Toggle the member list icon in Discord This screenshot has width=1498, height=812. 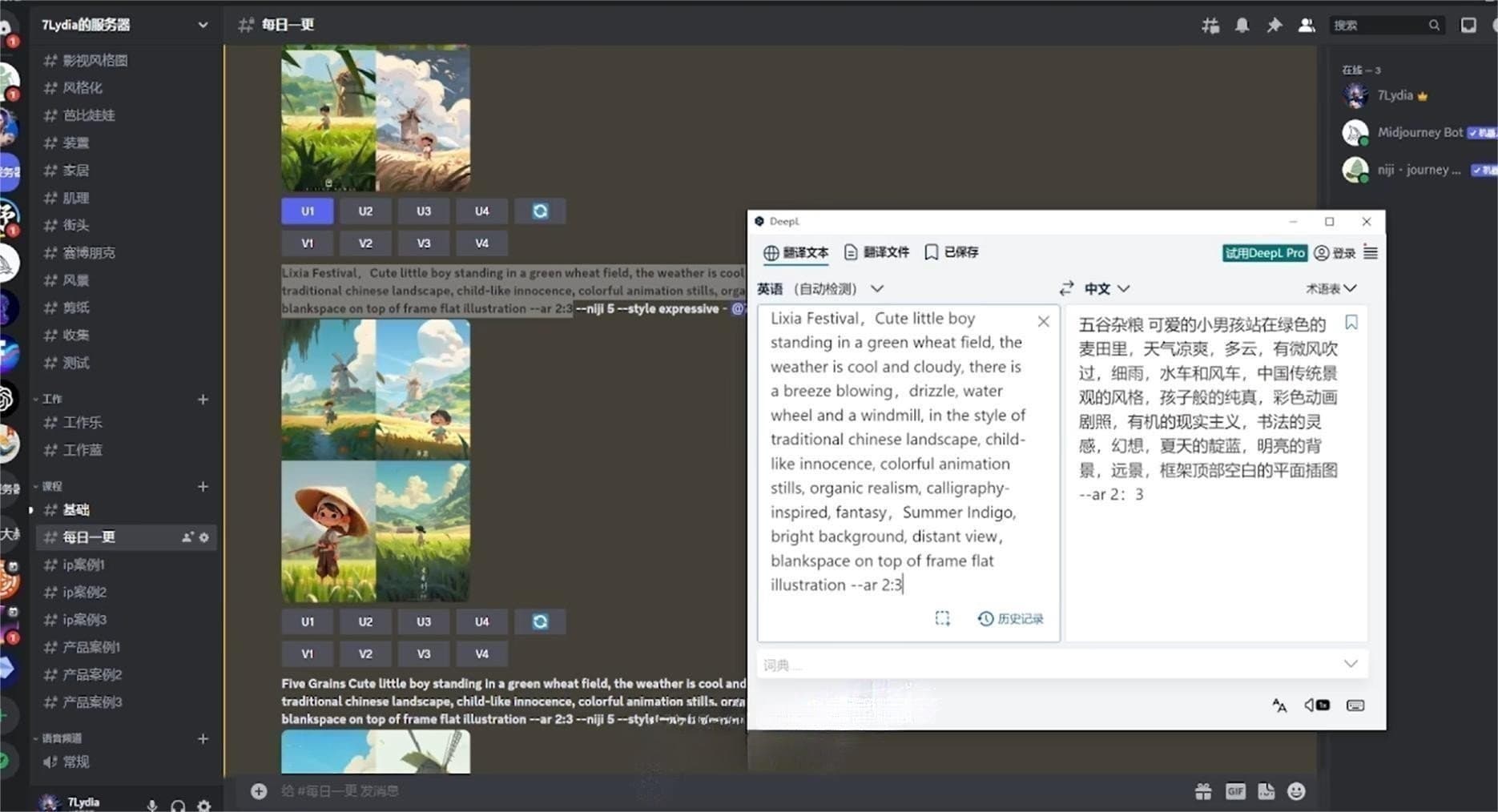1307,25
